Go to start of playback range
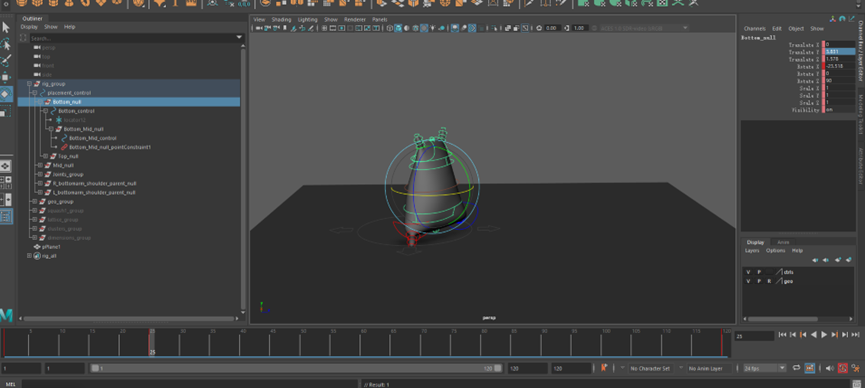The width and height of the screenshot is (865, 388). tap(782, 334)
